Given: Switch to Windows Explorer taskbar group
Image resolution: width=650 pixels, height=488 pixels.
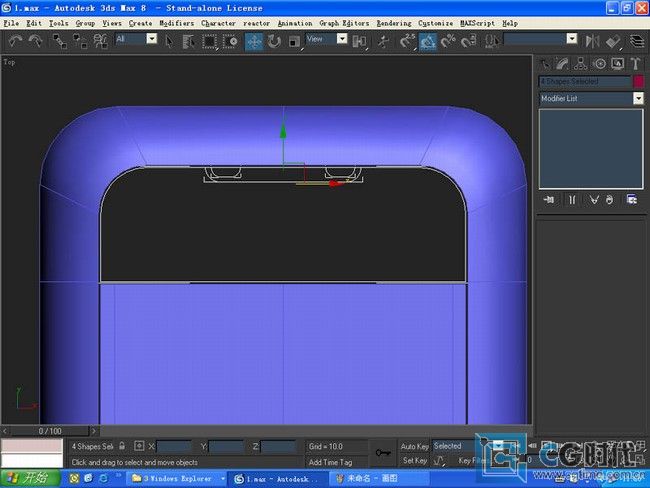Looking at the screenshot, I should [x=178, y=479].
